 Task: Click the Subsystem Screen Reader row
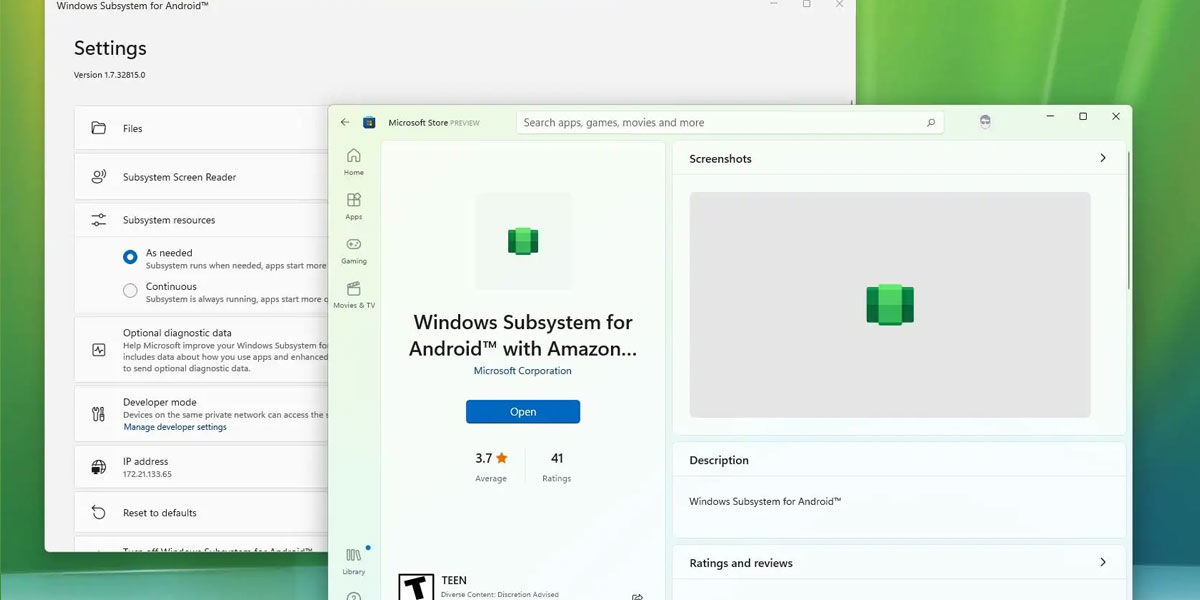(x=201, y=177)
